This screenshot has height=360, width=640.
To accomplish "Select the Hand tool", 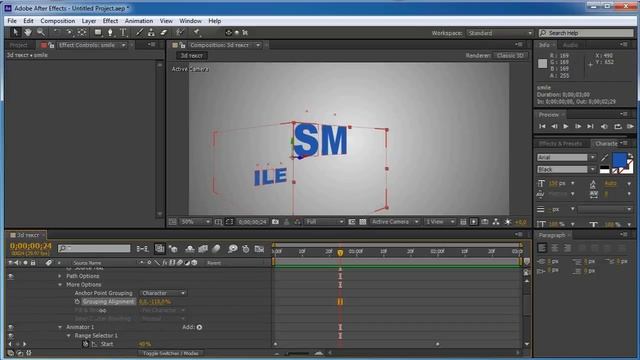I will point(28,32).
